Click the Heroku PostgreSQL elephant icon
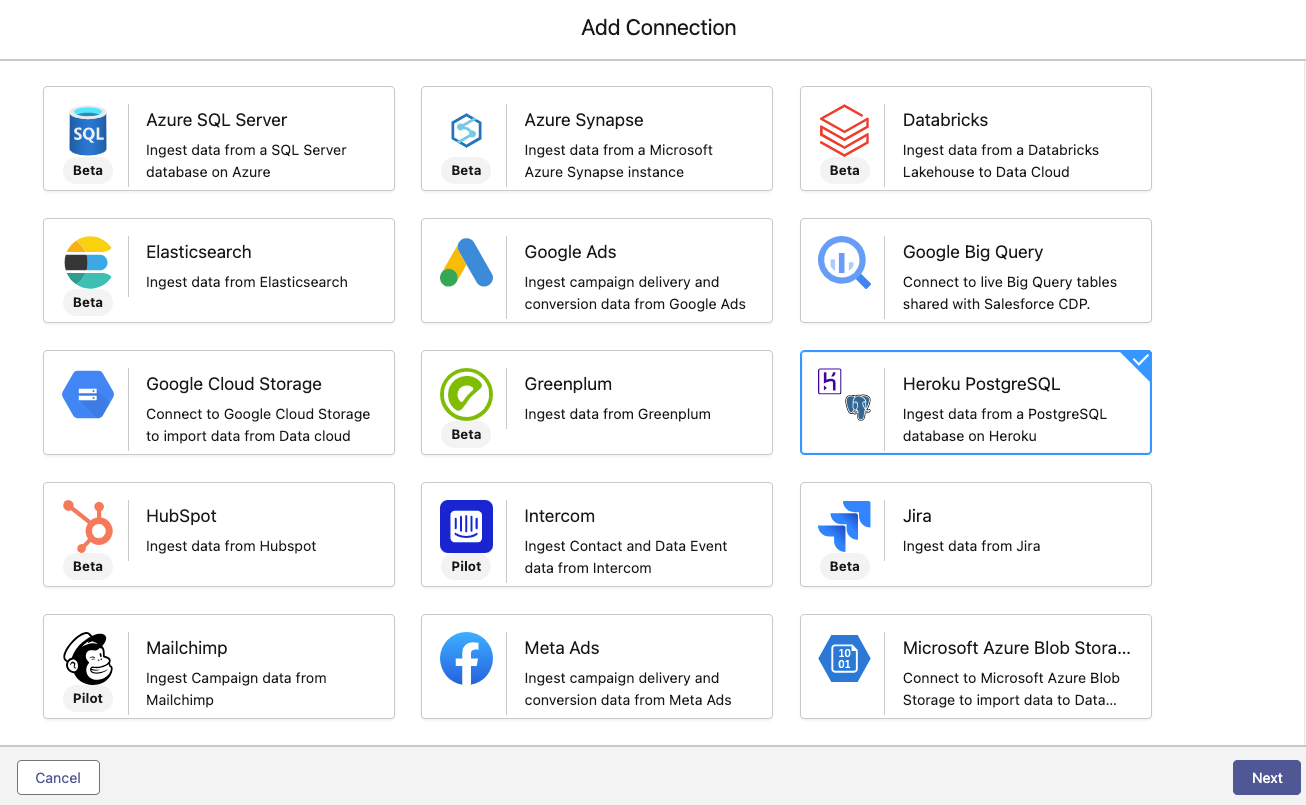 [x=858, y=407]
